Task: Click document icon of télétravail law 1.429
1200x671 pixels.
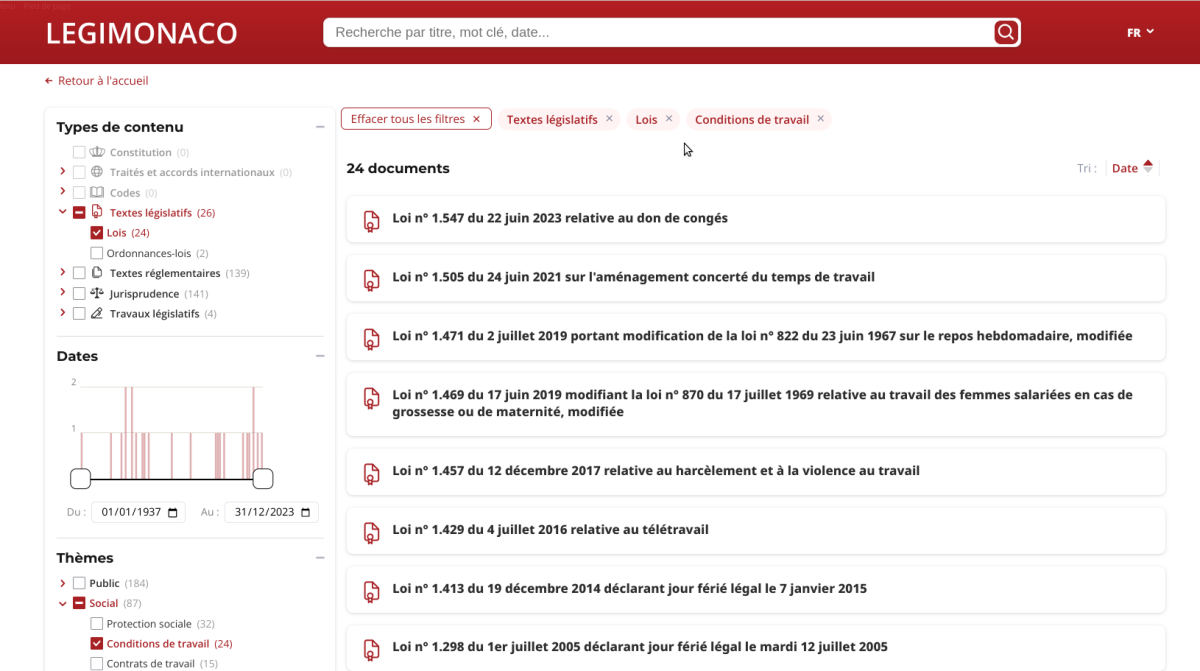Action: pyautogui.click(x=371, y=530)
